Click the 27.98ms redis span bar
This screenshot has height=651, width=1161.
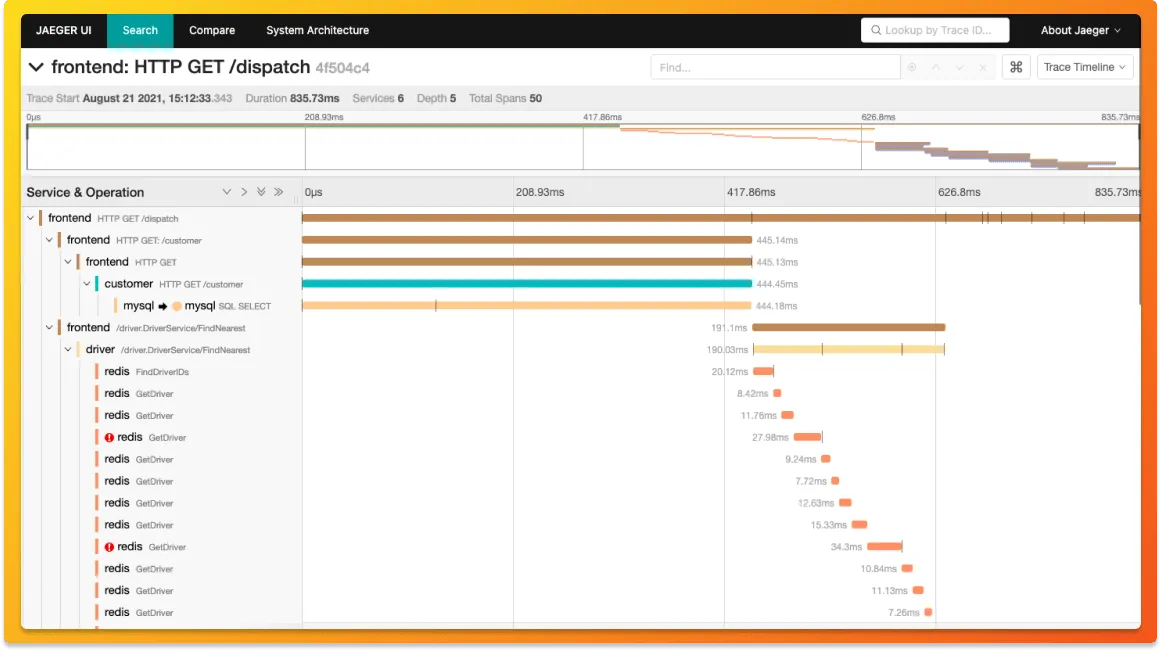tap(808, 437)
